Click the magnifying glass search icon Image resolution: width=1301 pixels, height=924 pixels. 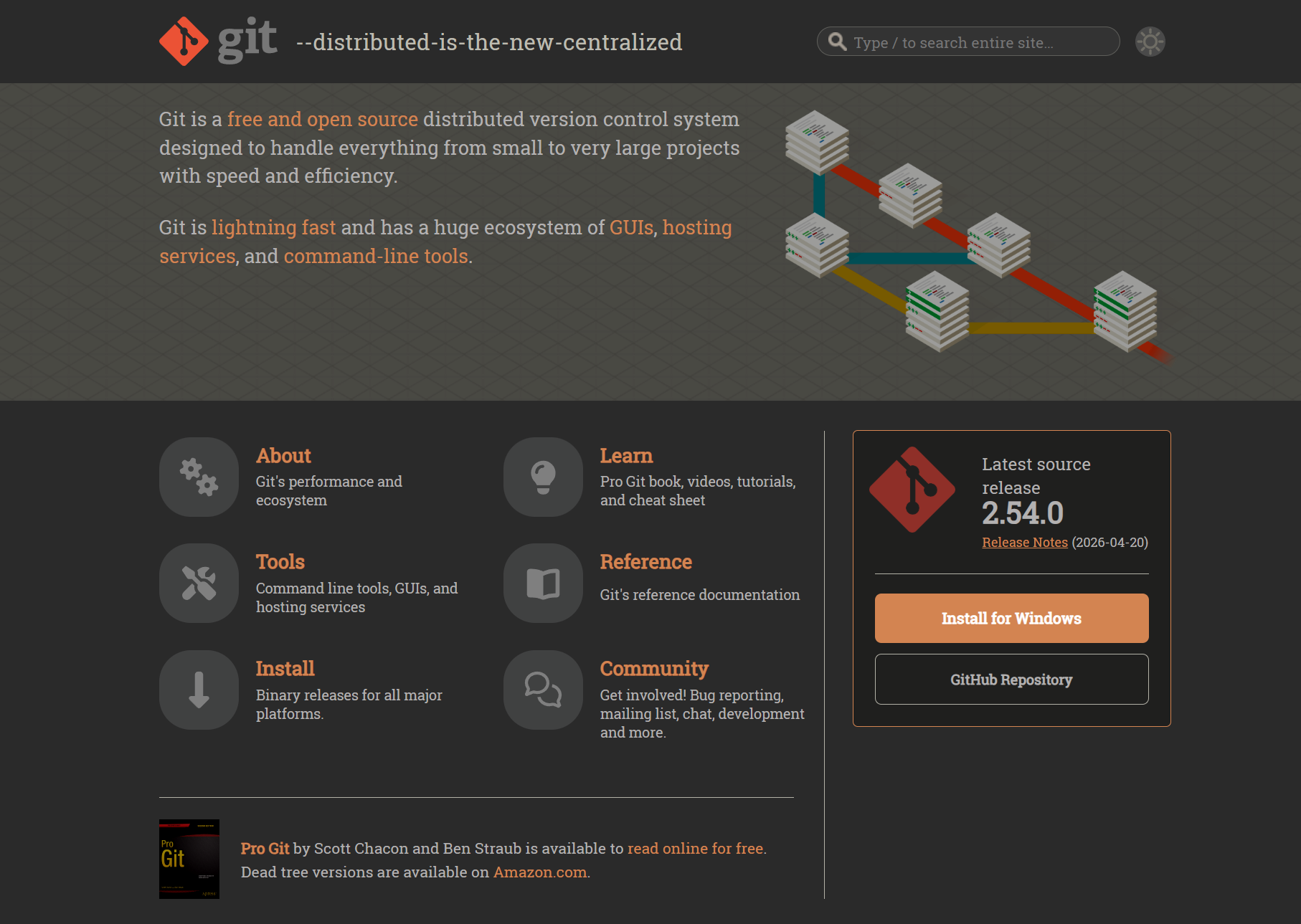(x=837, y=42)
